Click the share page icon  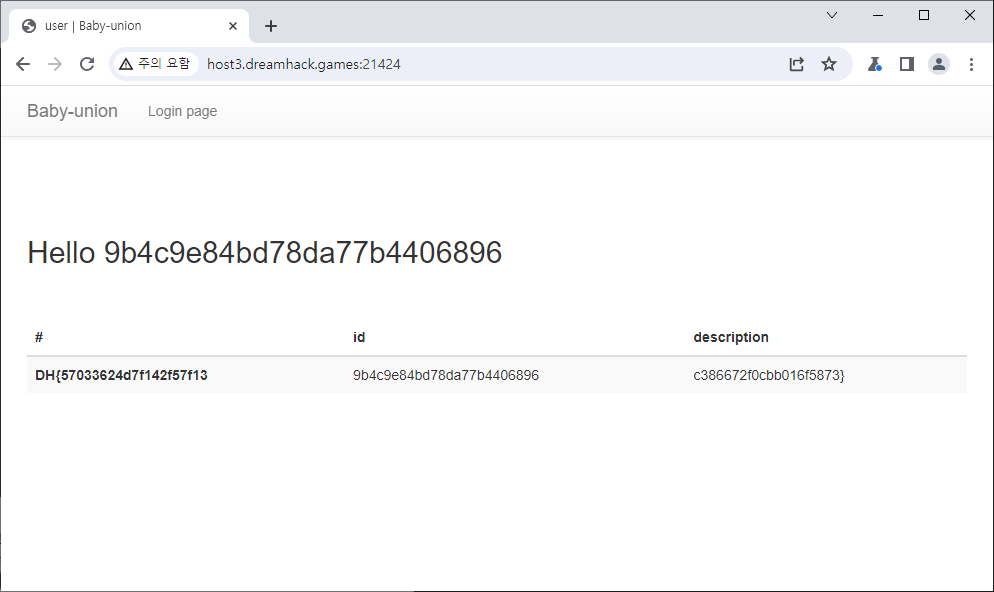pyautogui.click(x=797, y=64)
